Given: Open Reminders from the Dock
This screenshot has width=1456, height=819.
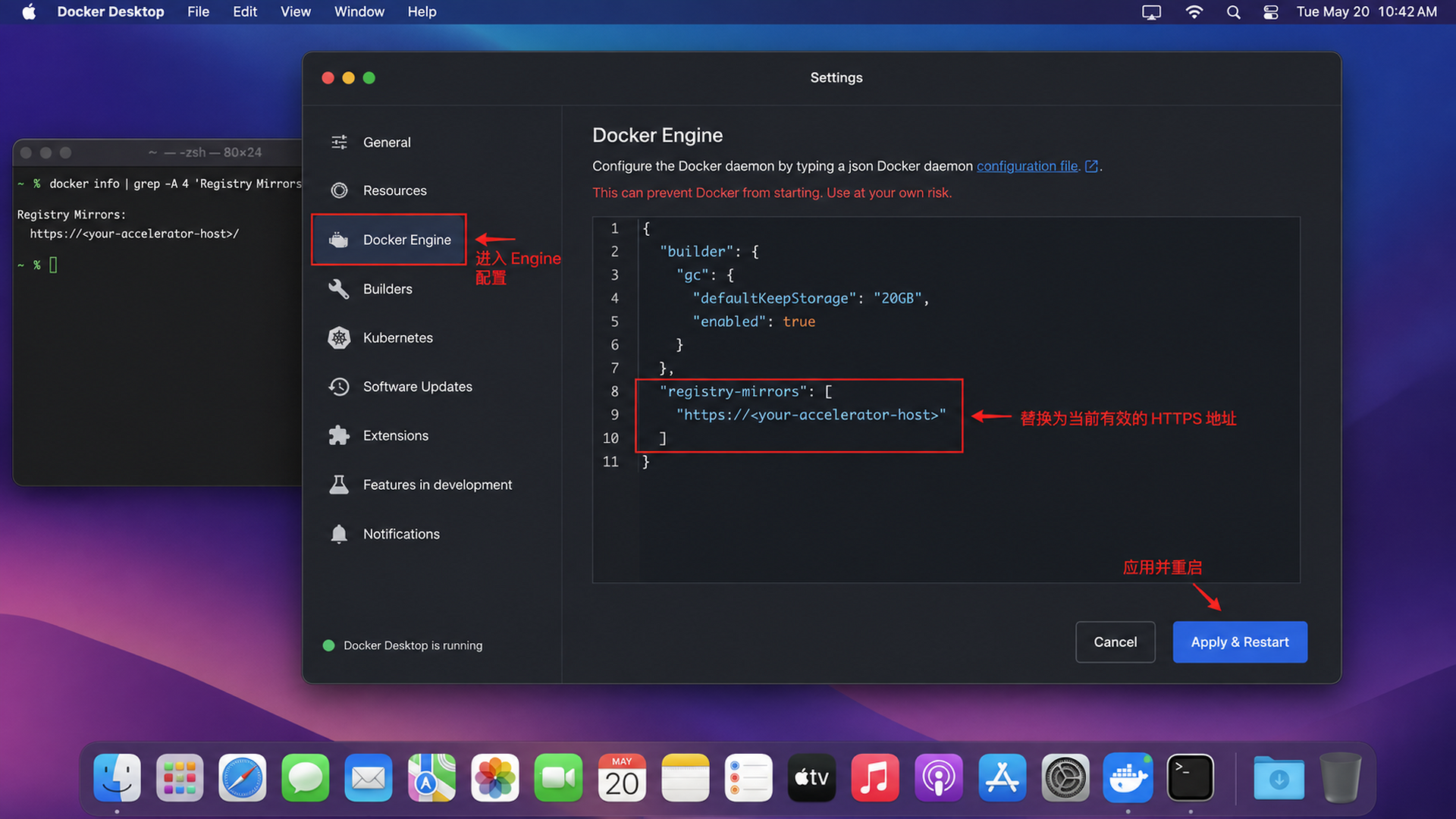Looking at the screenshot, I should 748,778.
